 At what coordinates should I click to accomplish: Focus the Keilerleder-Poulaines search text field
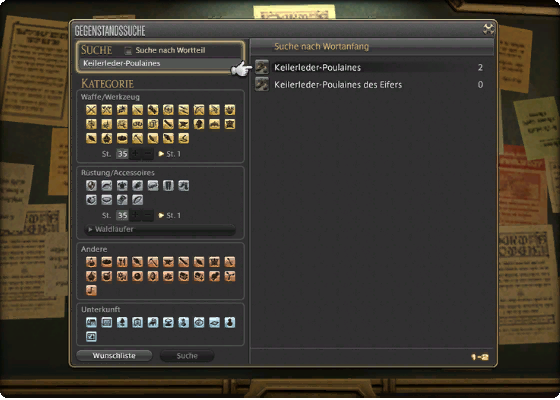coord(160,64)
